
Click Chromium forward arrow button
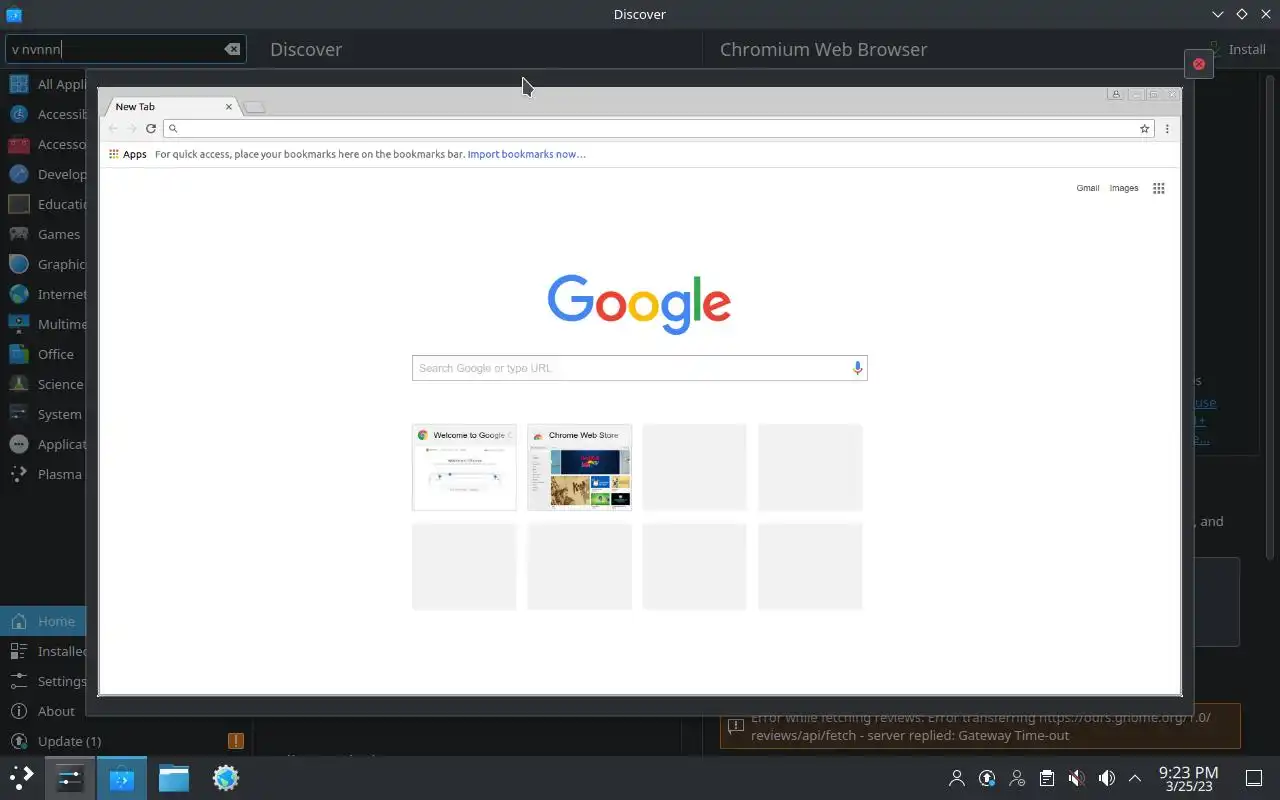tap(131, 128)
